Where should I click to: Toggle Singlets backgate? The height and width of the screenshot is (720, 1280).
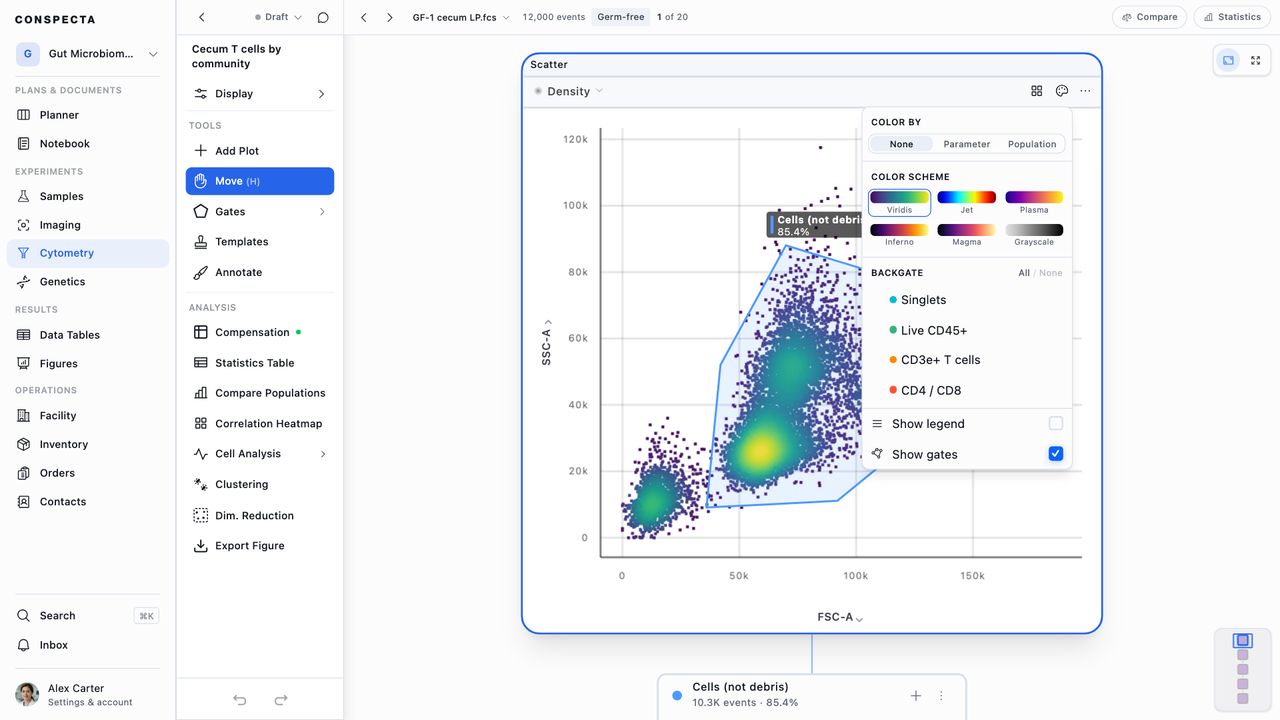pos(967,300)
